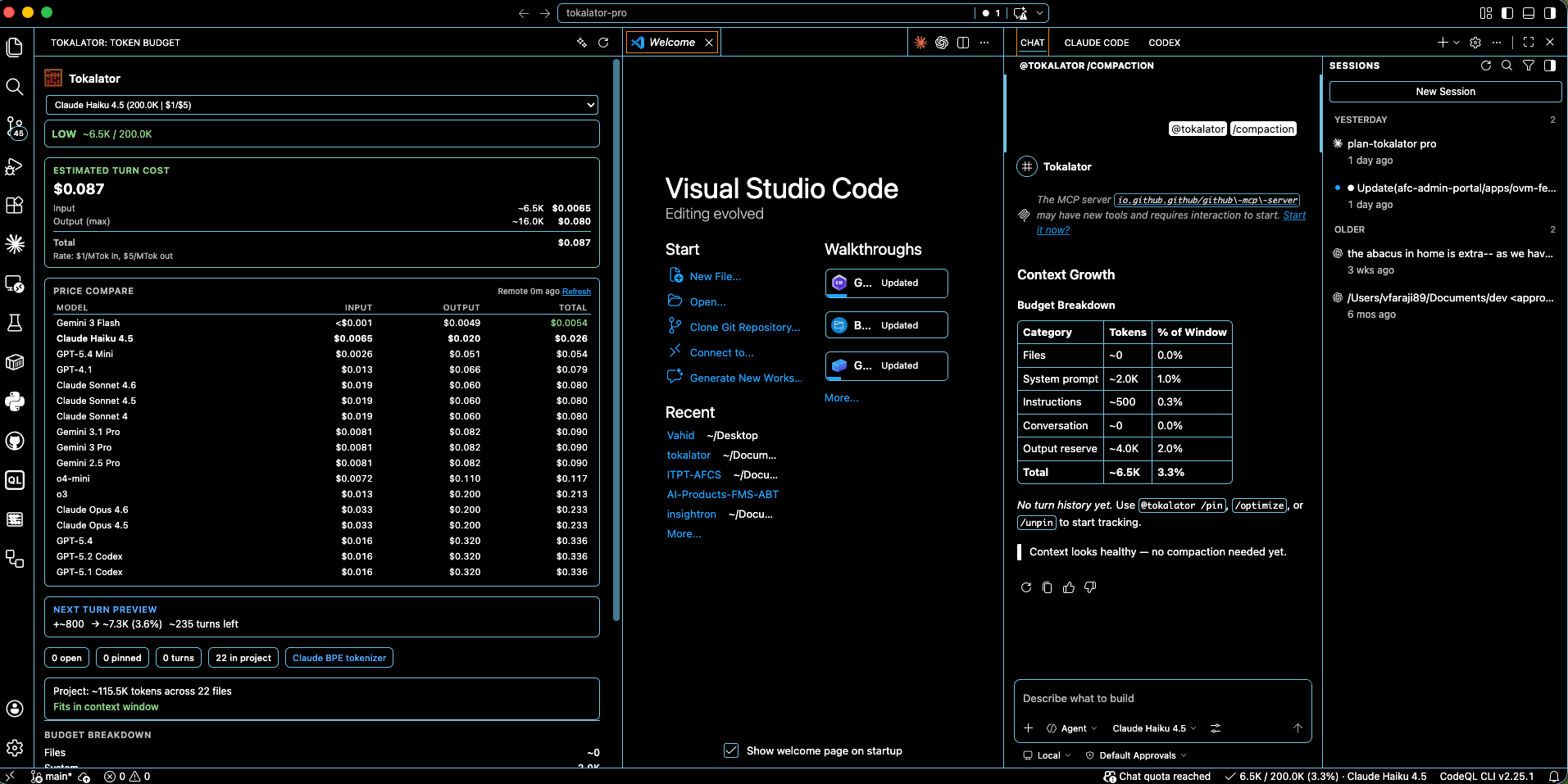This screenshot has width=1568, height=784.
Task: Toggle show welcome page on startup
Action: 731,750
